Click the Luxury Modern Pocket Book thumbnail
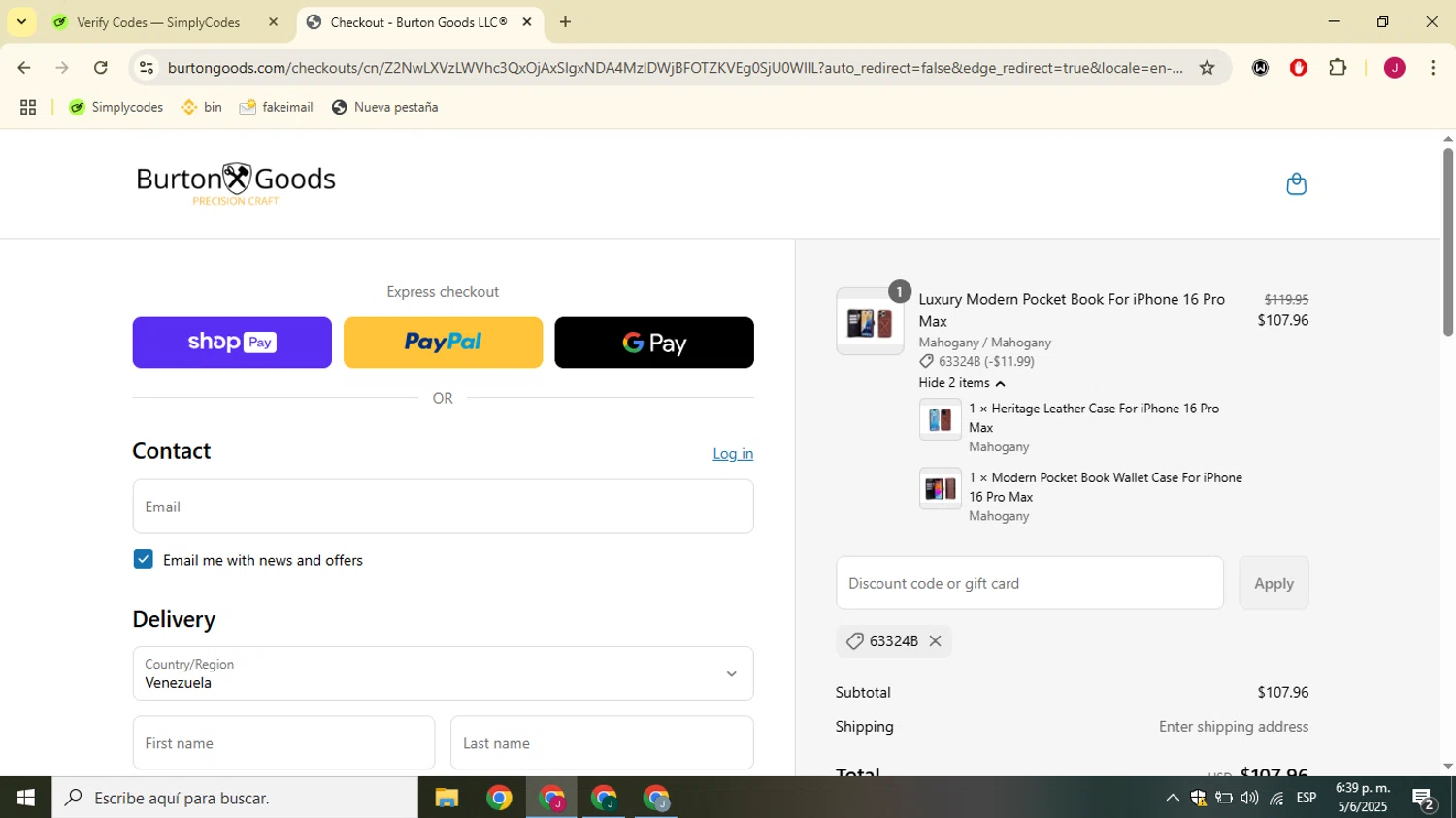 click(870, 322)
